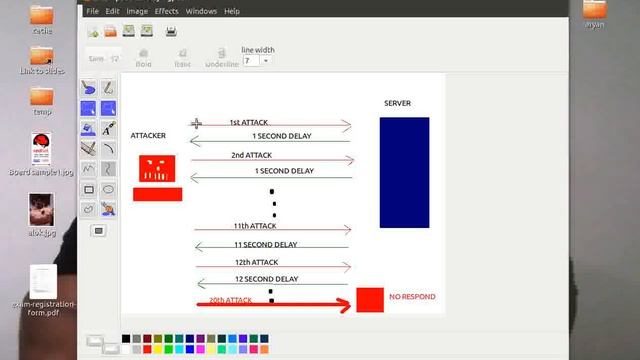Pick the black color swatch

pos(126,338)
